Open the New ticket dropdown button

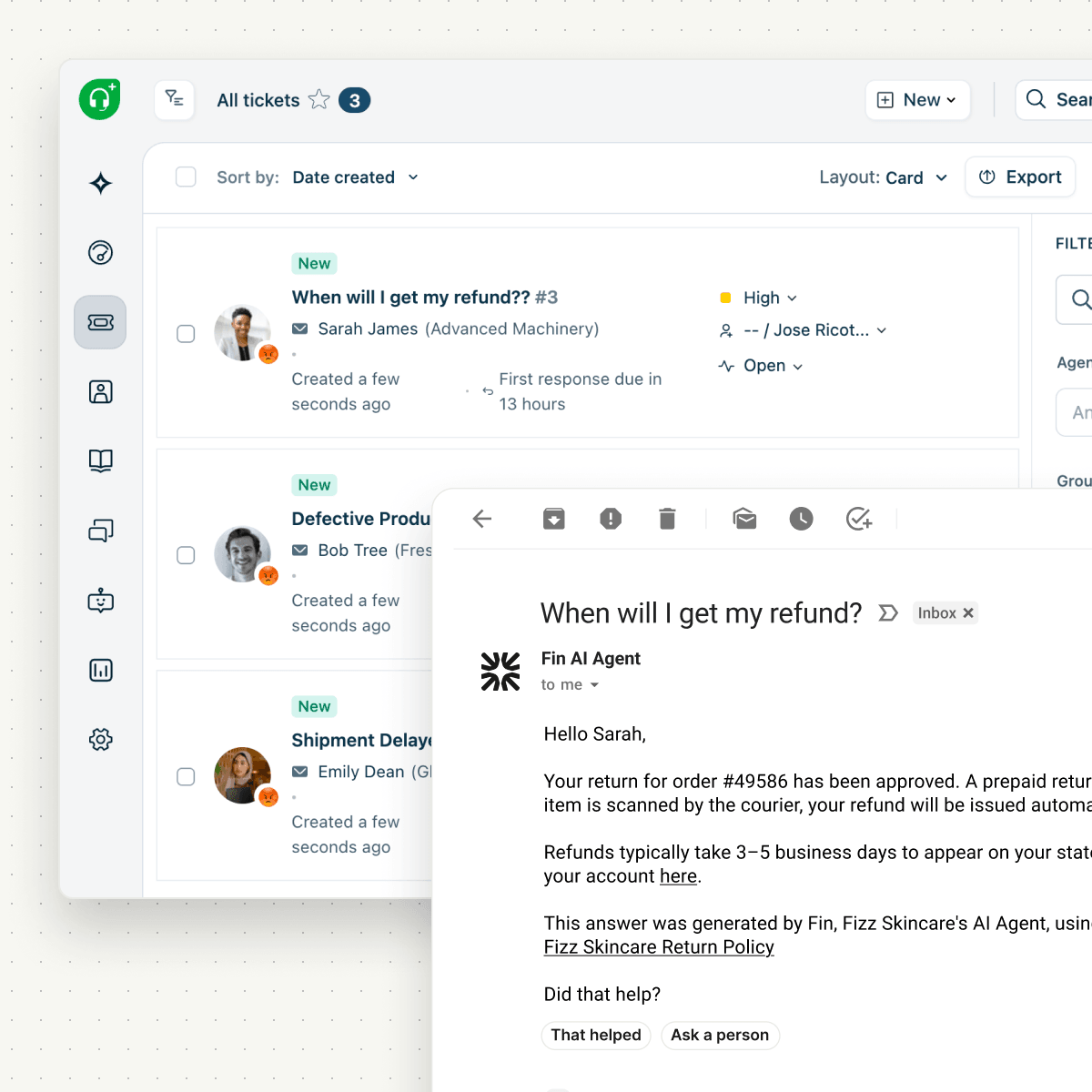(917, 100)
